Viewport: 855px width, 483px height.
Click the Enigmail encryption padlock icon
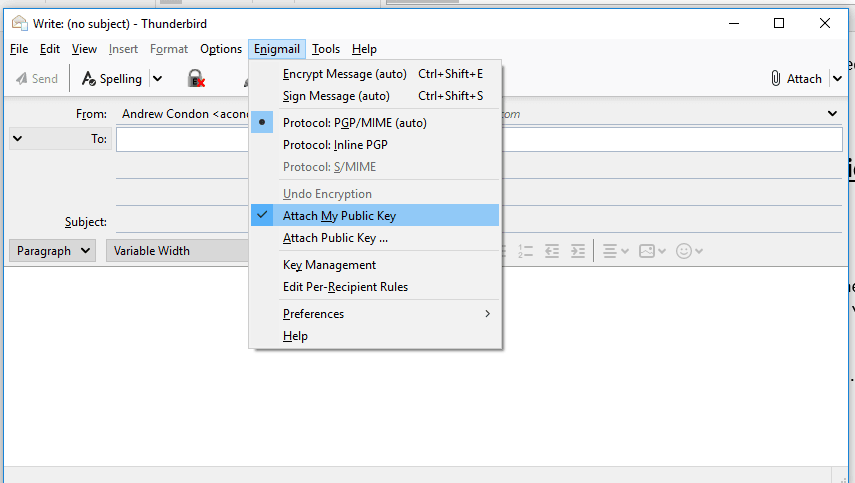[x=196, y=79]
